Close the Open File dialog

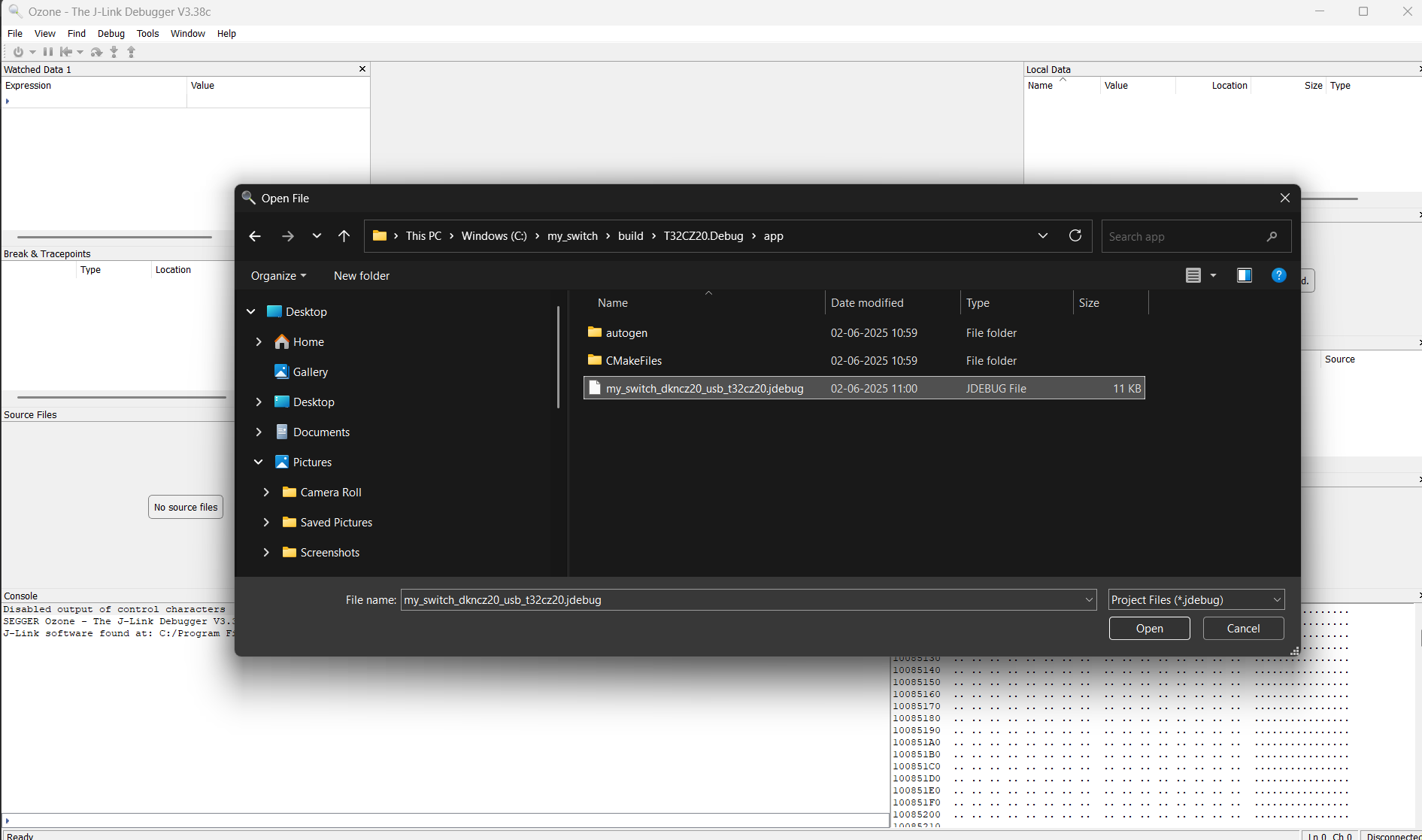click(1284, 198)
